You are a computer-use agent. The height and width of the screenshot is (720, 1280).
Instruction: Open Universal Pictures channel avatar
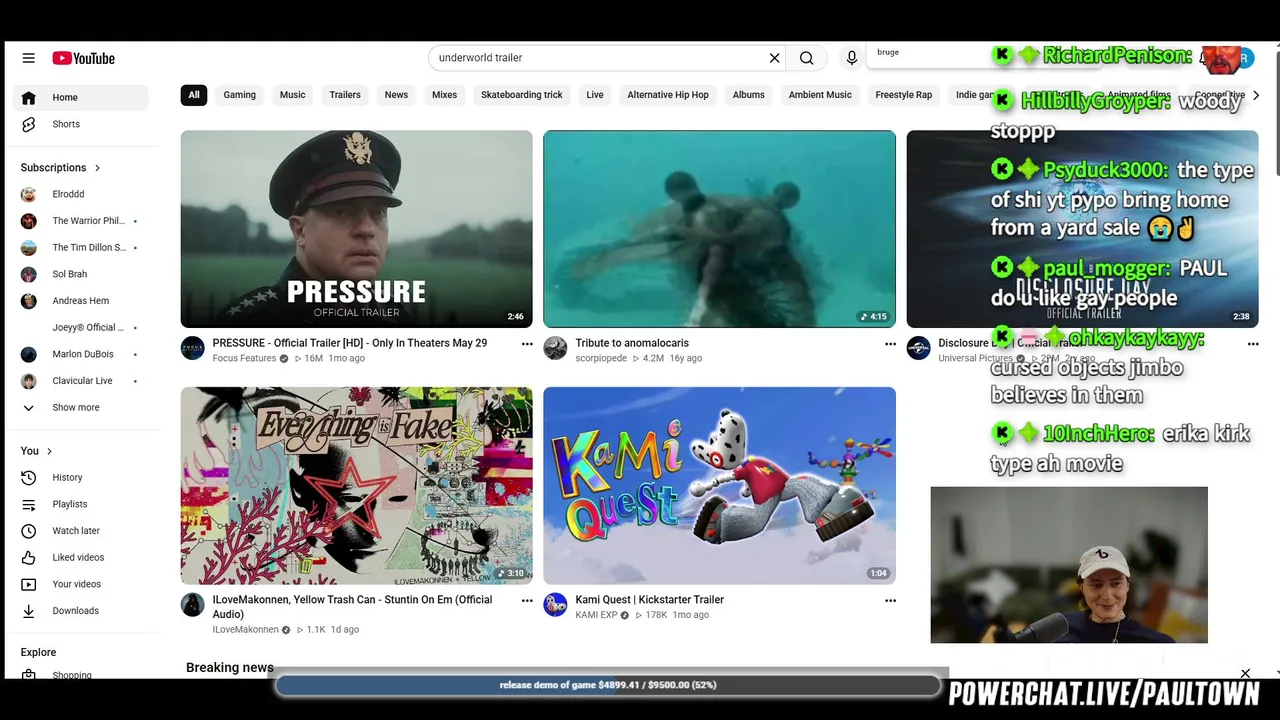coord(918,348)
